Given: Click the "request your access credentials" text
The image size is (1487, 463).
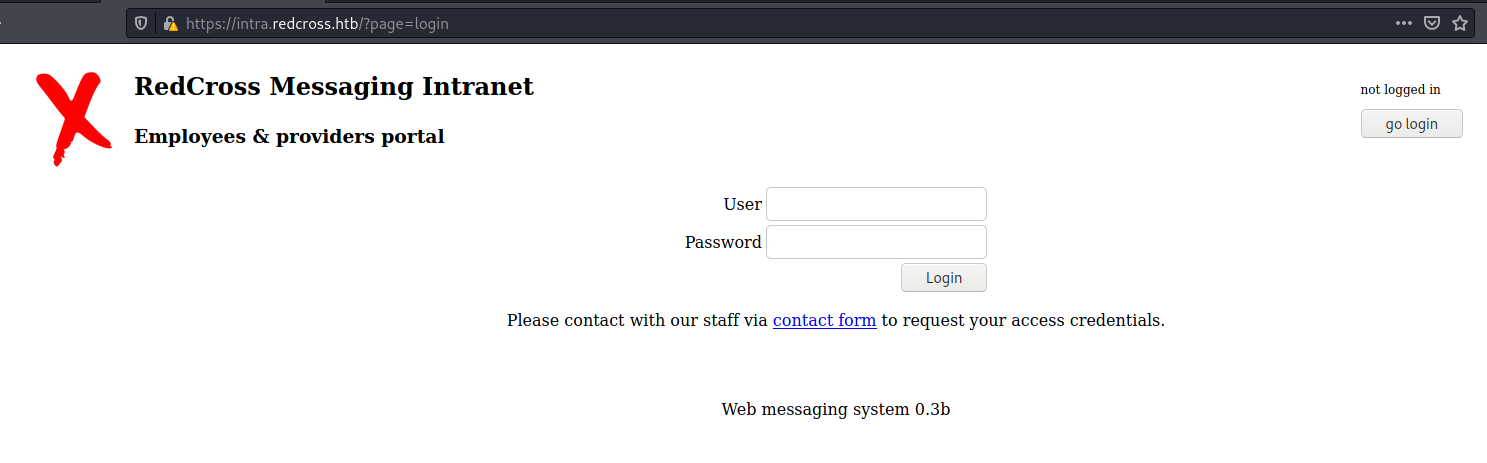Looking at the screenshot, I should pos(1033,321).
